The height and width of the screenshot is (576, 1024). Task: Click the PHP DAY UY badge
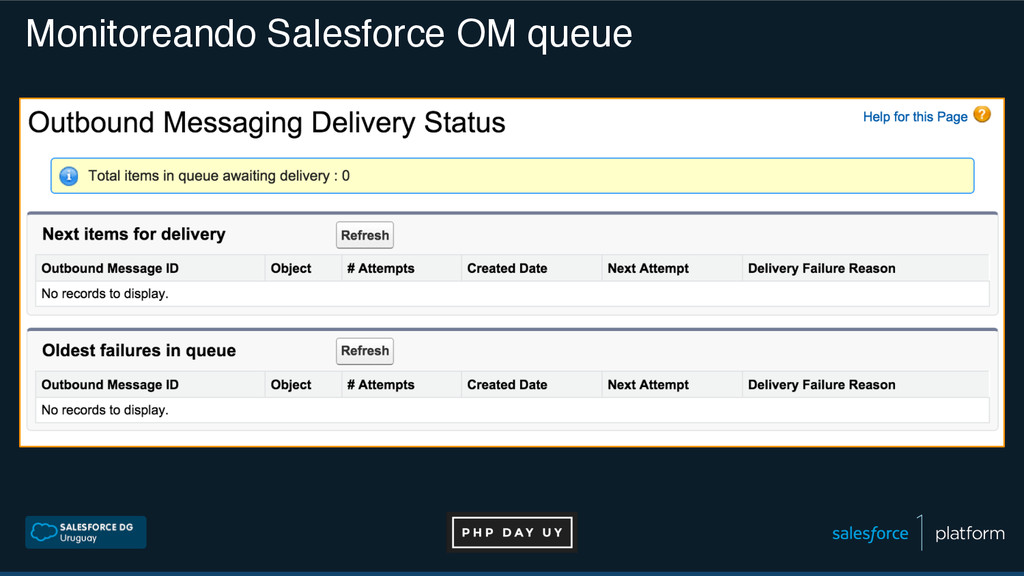(512, 532)
